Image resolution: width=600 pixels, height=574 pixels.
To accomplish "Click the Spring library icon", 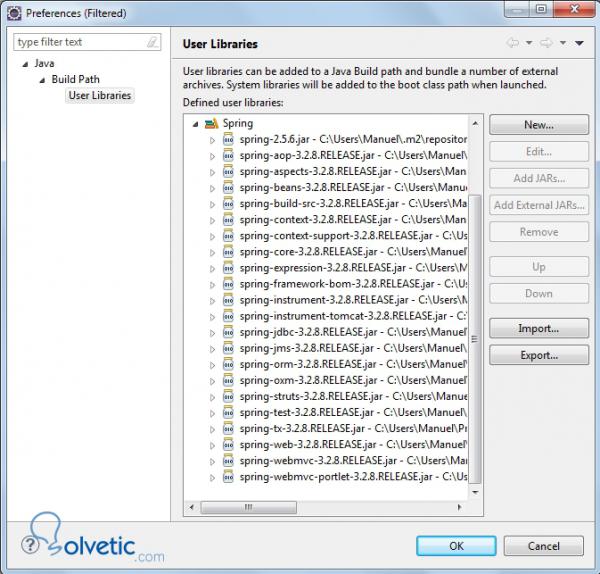I will [211, 124].
